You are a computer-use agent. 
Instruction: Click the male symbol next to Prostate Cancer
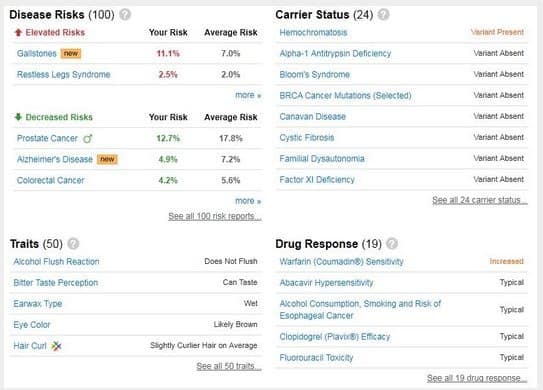click(88, 139)
